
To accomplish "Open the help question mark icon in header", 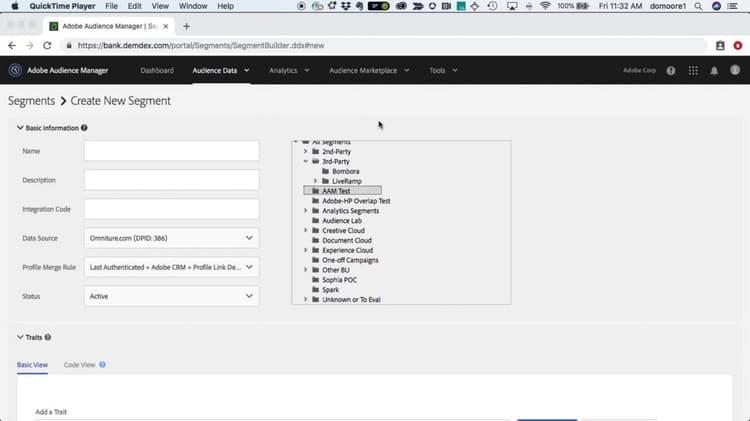I will [671, 70].
